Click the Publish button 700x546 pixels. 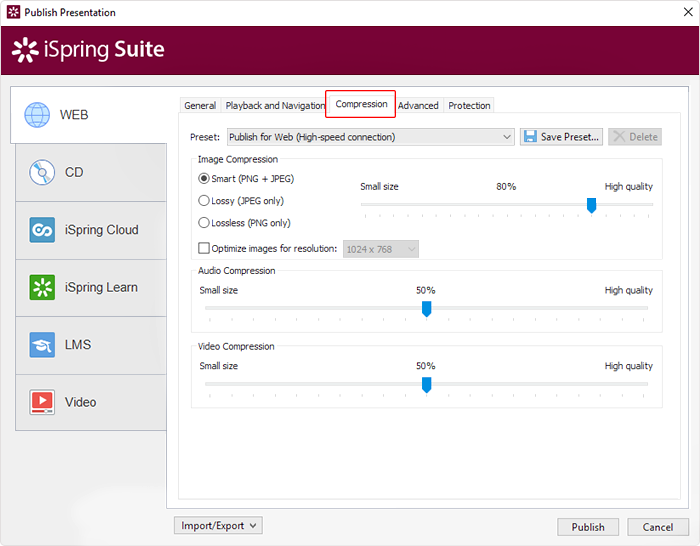pos(588,527)
